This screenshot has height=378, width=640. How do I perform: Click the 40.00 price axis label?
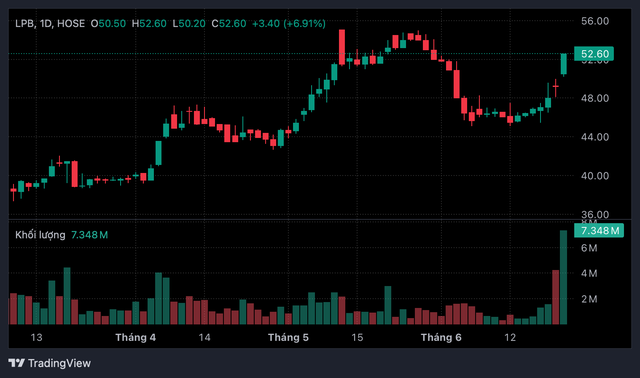[x=595, y=176]
